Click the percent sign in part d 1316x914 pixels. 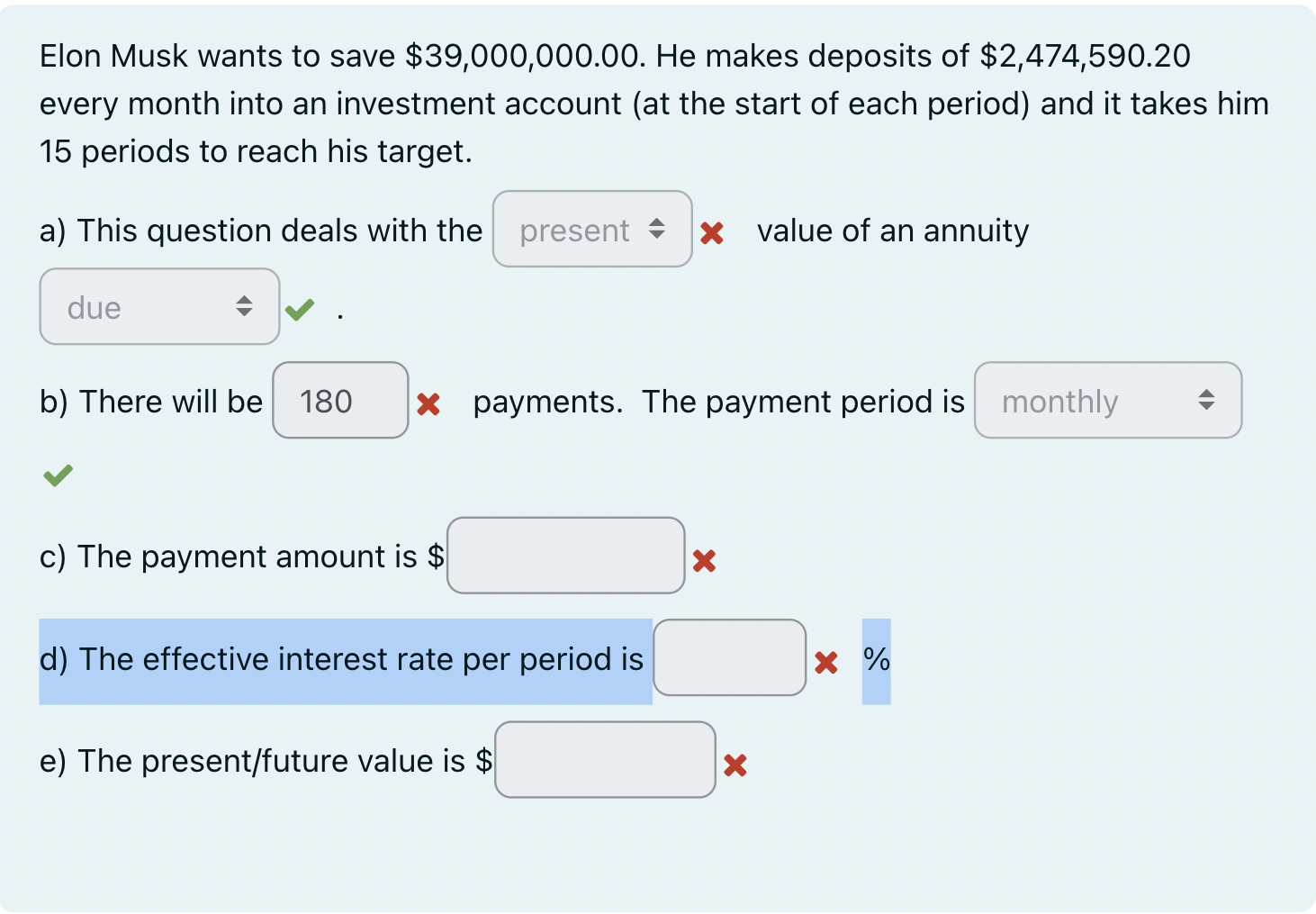pyautogui.click(x=877, y=661)
